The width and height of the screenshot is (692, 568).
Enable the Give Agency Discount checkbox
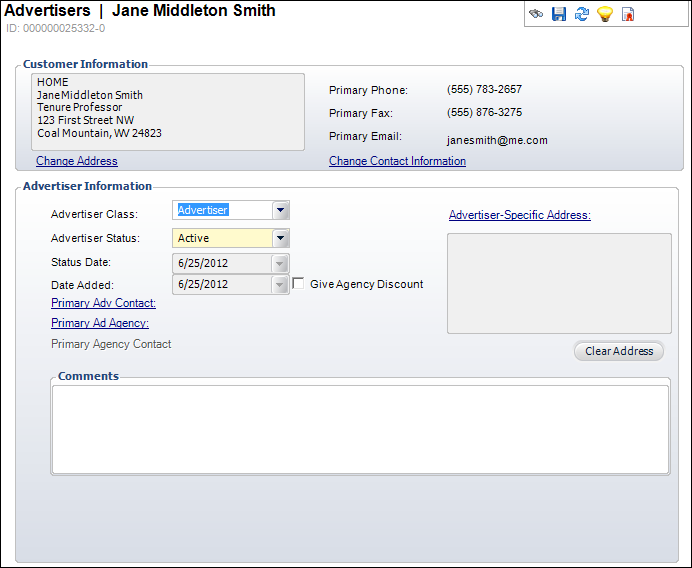click(x=298, y=284)
